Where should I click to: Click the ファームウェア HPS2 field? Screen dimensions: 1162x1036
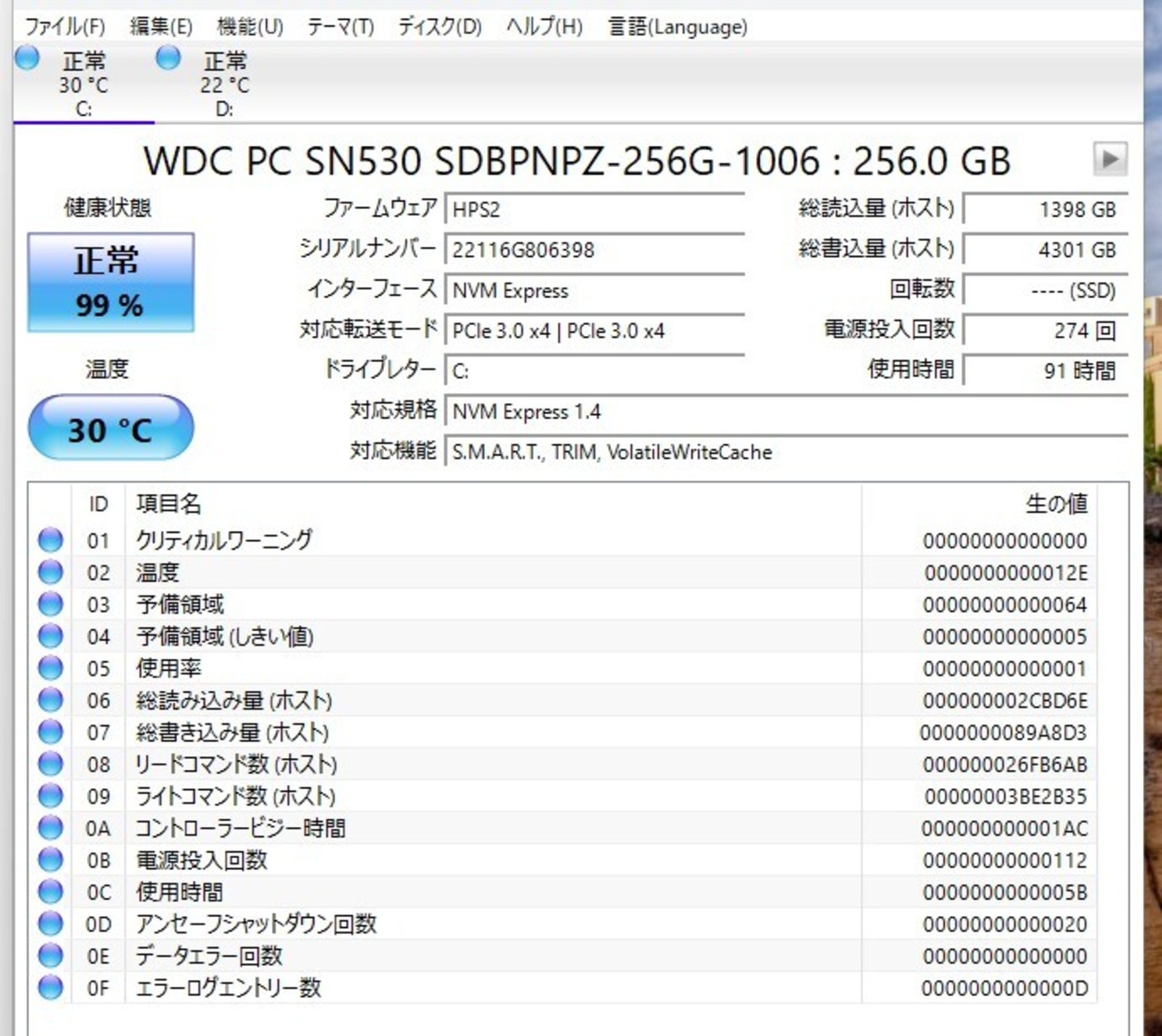[x=595, y=210]
